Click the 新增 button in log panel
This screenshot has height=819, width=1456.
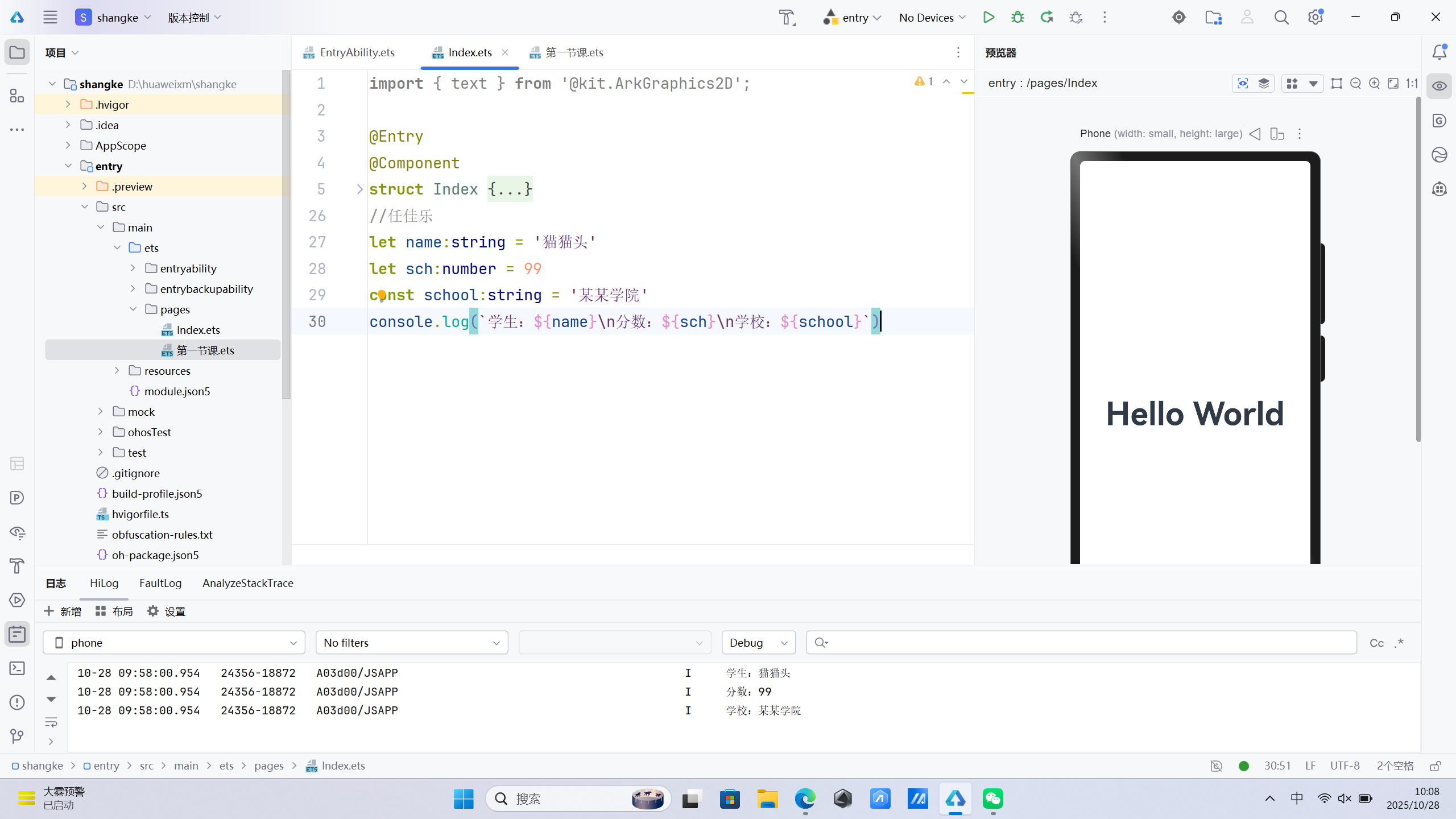pyautogui.click(x=63, y=611)
